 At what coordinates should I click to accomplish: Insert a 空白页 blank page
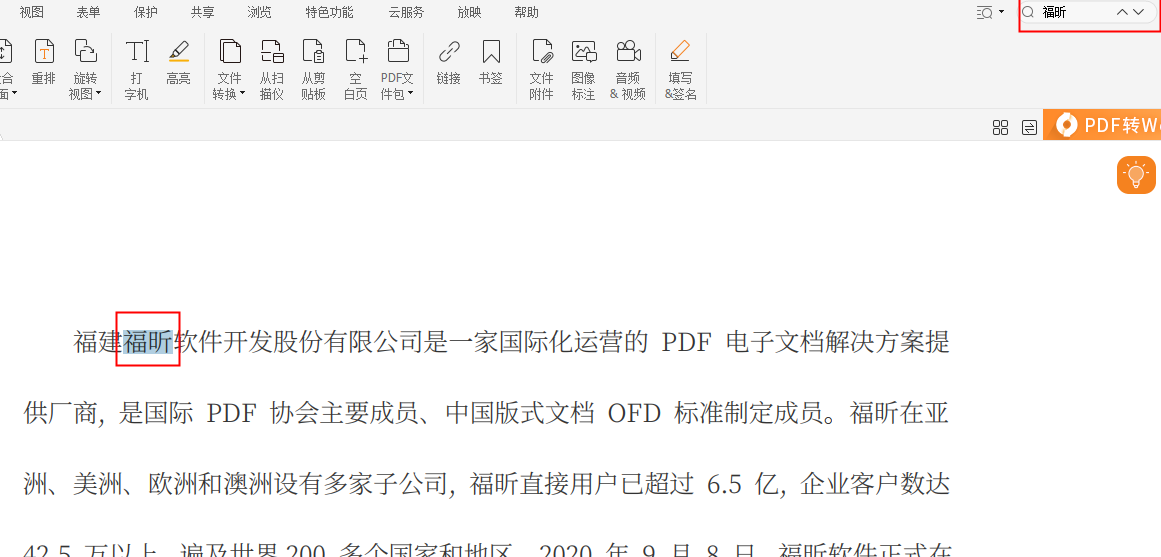coord(356,70)
